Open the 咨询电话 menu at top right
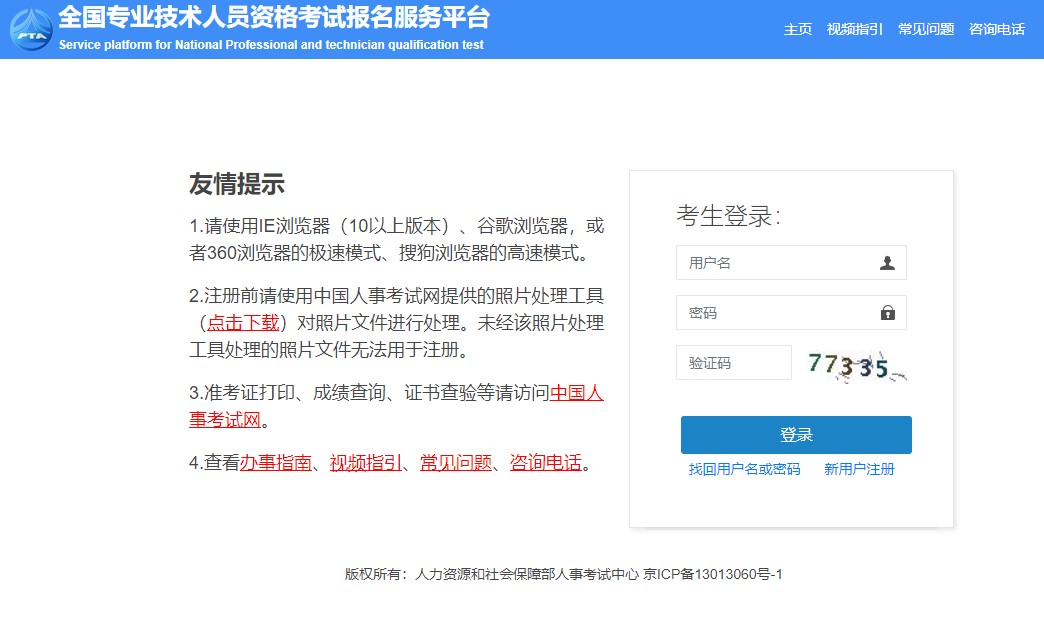This screenshot has height=638, width=1044. (996, 29)
